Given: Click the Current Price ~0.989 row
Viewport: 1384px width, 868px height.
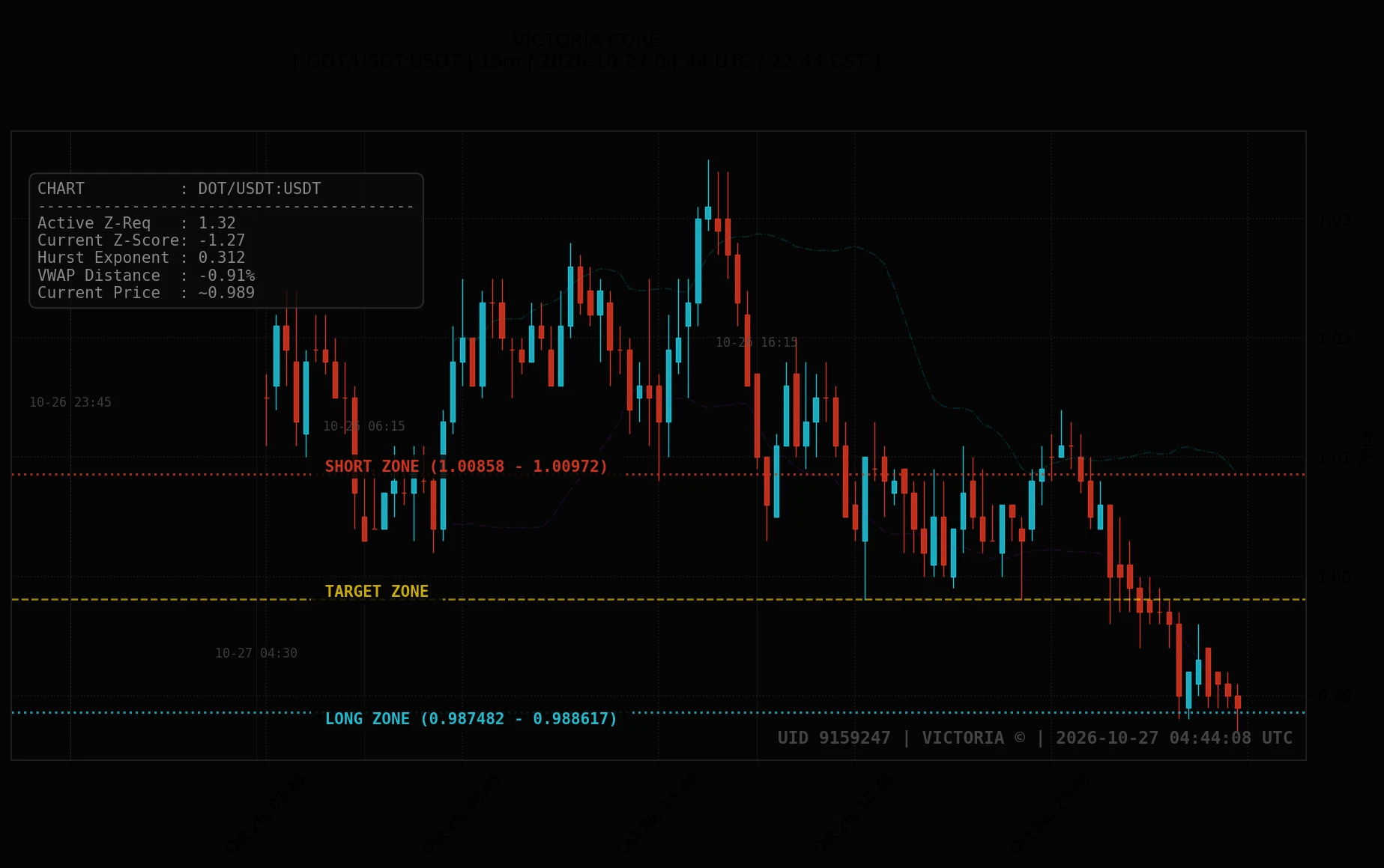Looking at the screenshot, I should 146,293.
